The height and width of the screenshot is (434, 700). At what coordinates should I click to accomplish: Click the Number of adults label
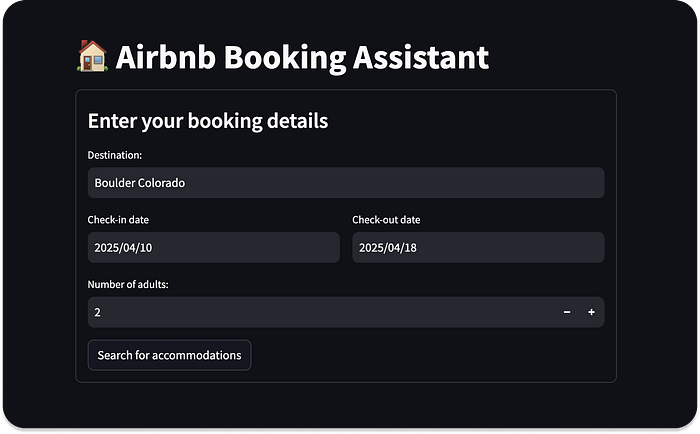pos(128,284)
